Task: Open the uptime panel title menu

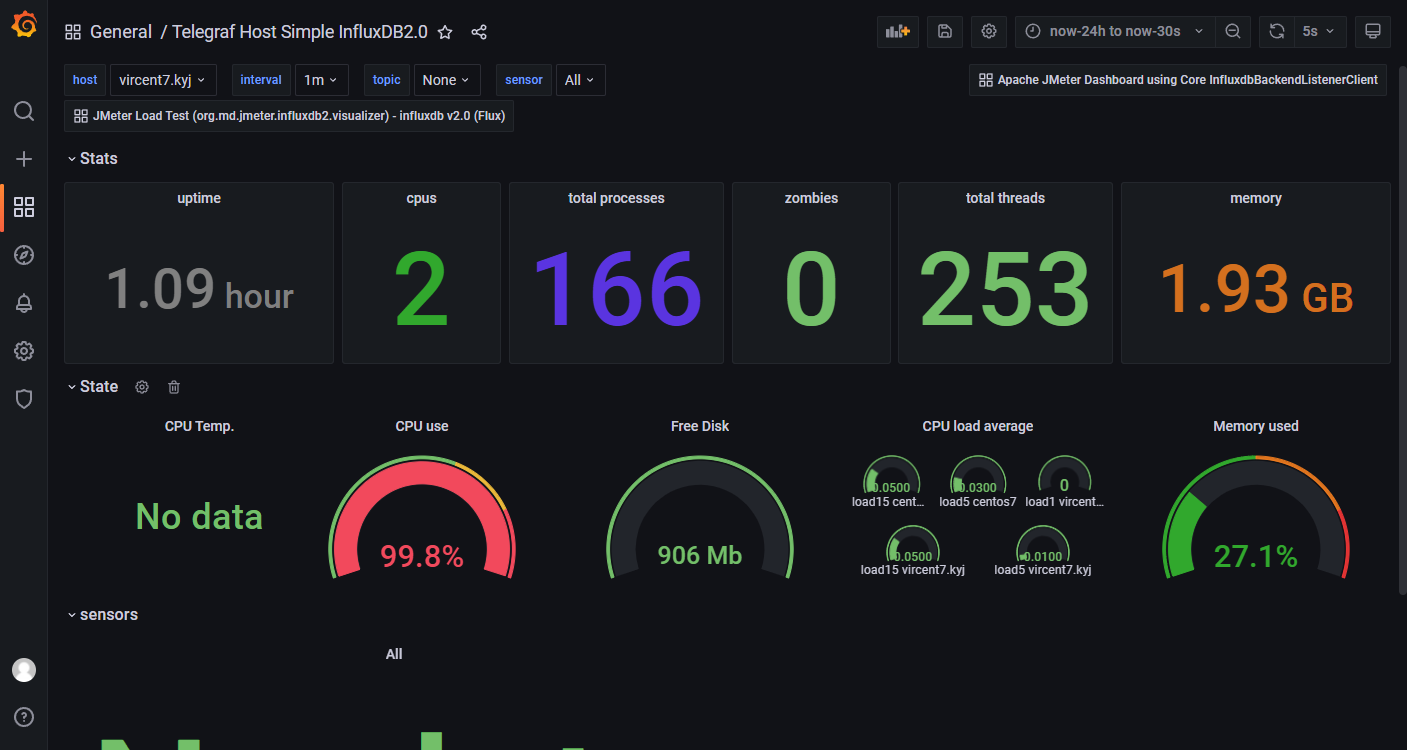Action: 199,198
